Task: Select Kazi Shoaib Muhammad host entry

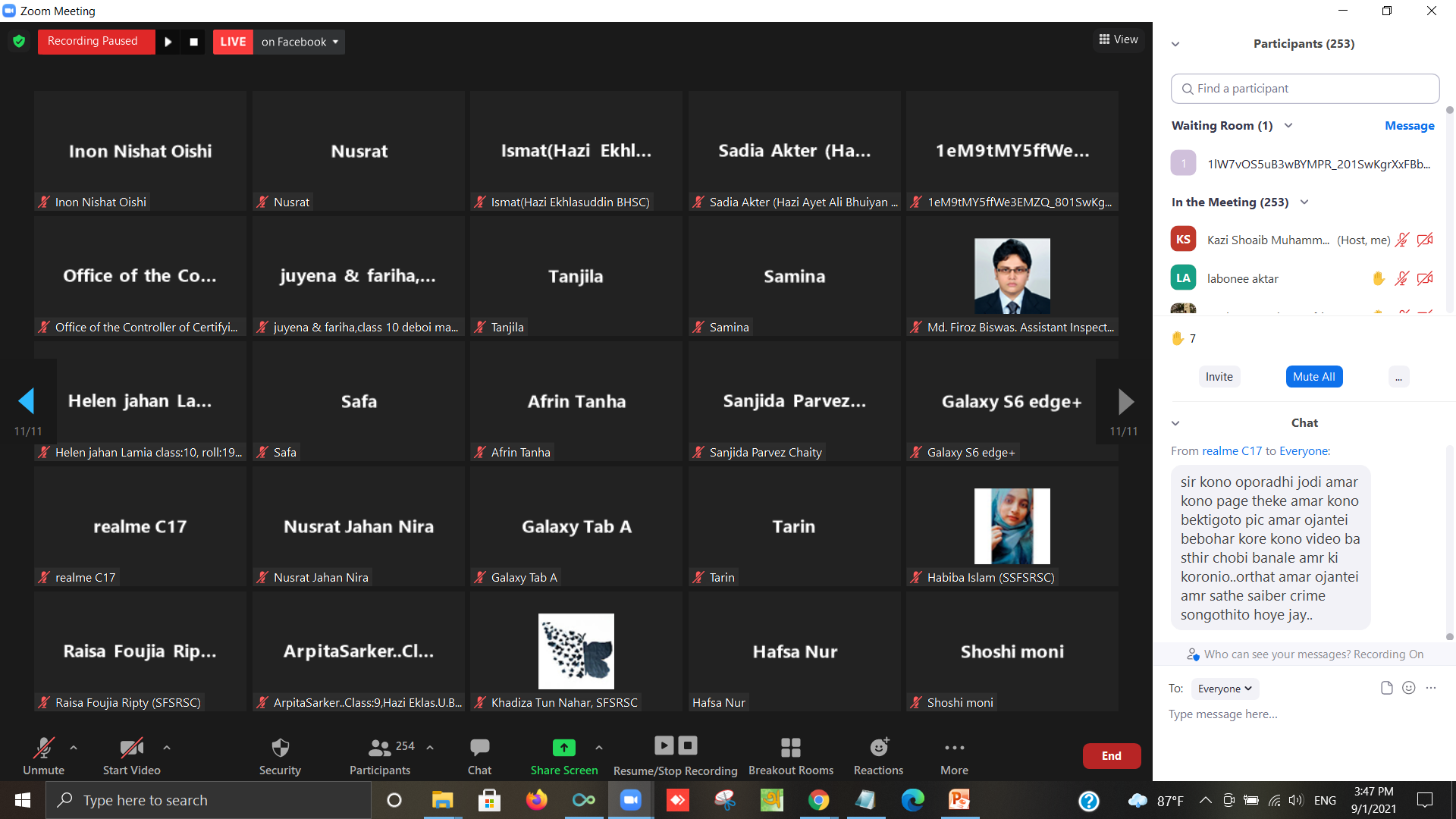Action: tap(1301, 240)
